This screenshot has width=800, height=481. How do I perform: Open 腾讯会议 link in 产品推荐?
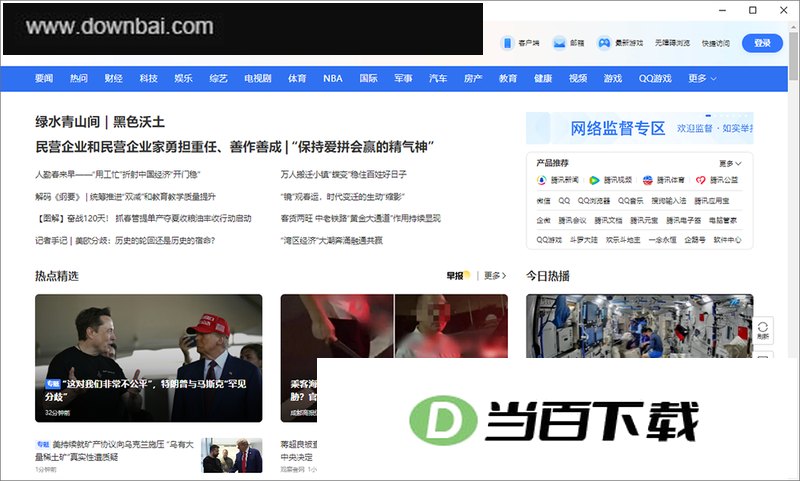point(572,220)
